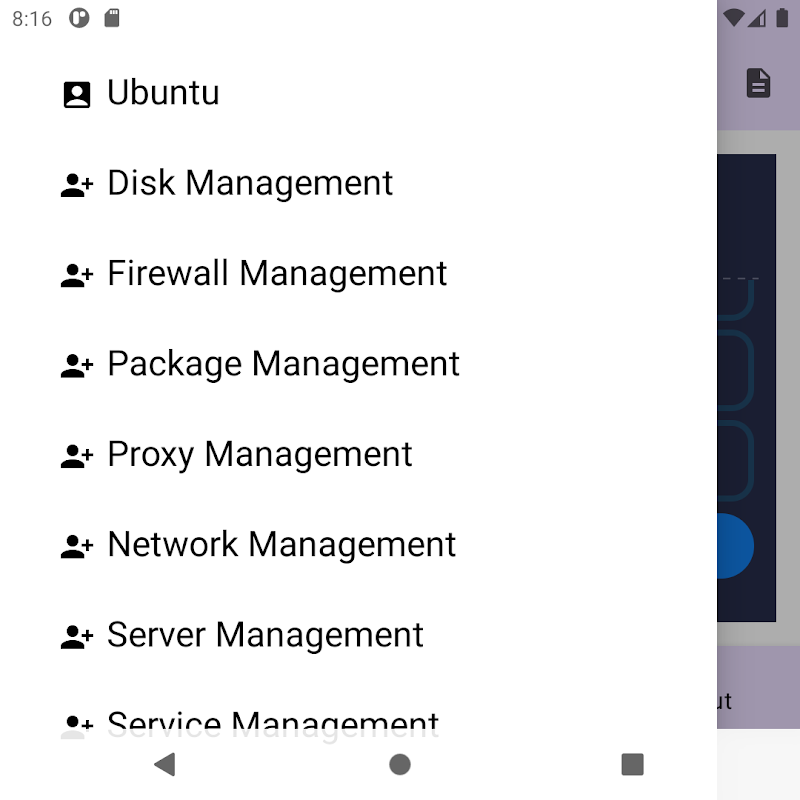800x800 pixels.
Task: Open Proxy Management
Action: click(x=259, y=454)
